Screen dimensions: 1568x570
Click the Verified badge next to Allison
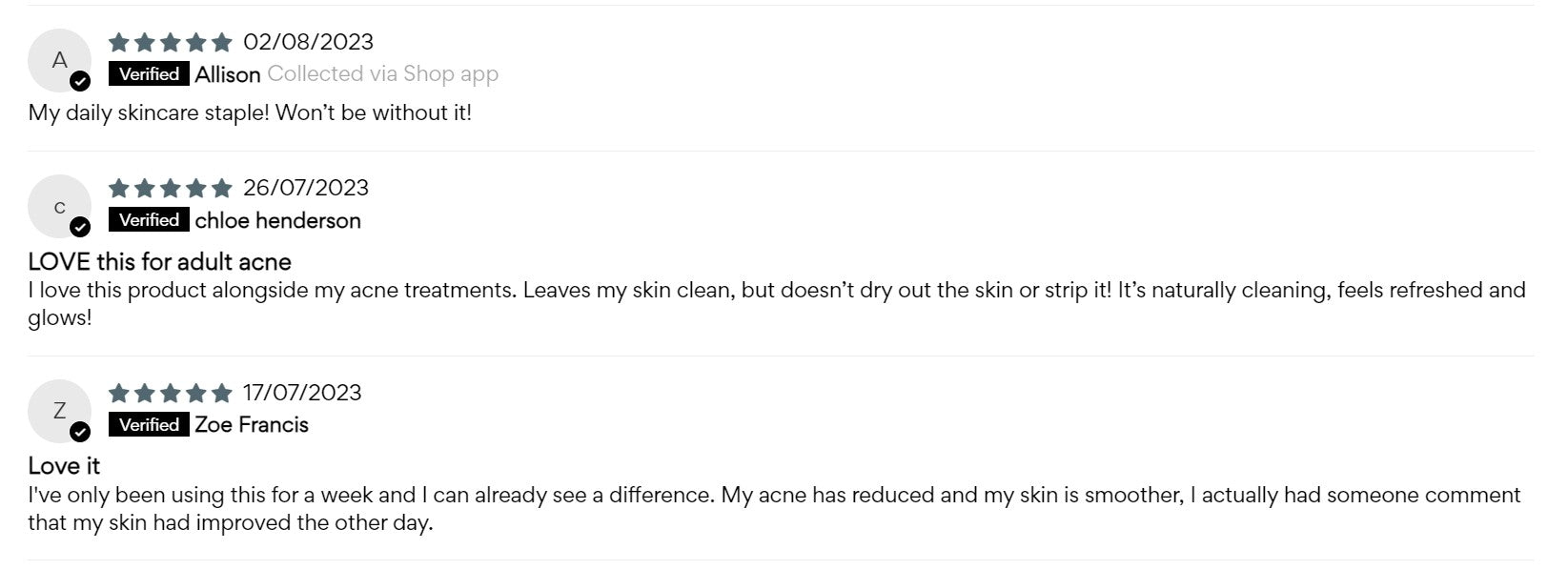[149, 73]
